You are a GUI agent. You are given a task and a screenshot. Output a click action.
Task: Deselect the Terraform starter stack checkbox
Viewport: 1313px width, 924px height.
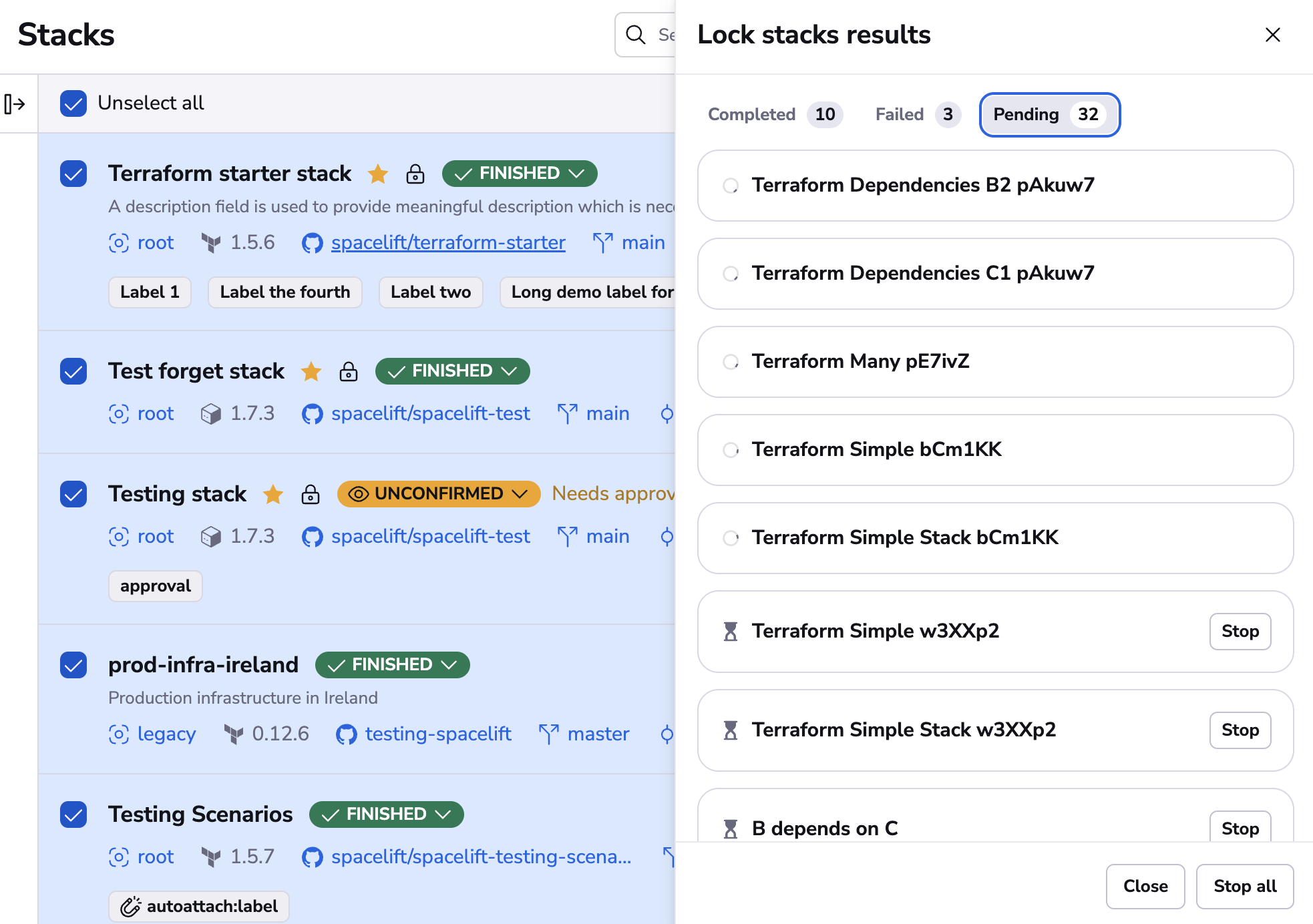coord(73,174)
